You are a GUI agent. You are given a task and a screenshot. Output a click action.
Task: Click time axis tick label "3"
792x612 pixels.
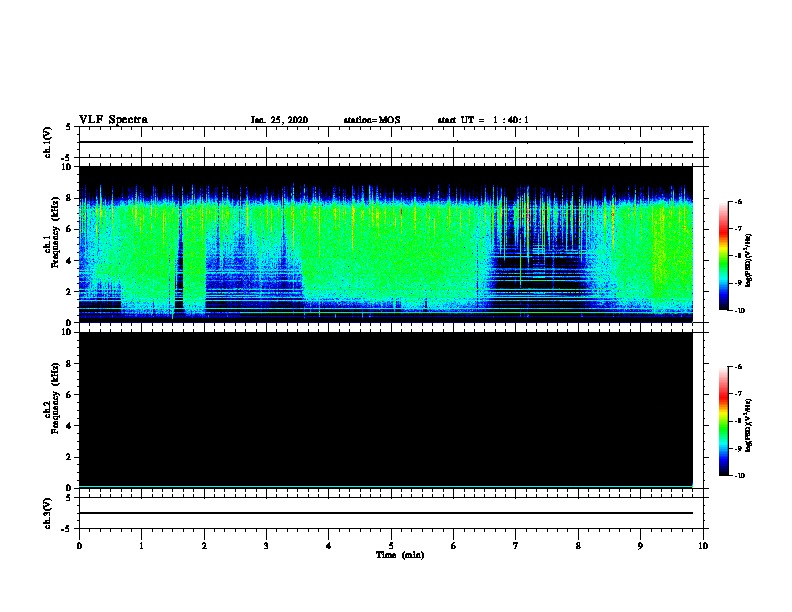click(x=266, y=546)
